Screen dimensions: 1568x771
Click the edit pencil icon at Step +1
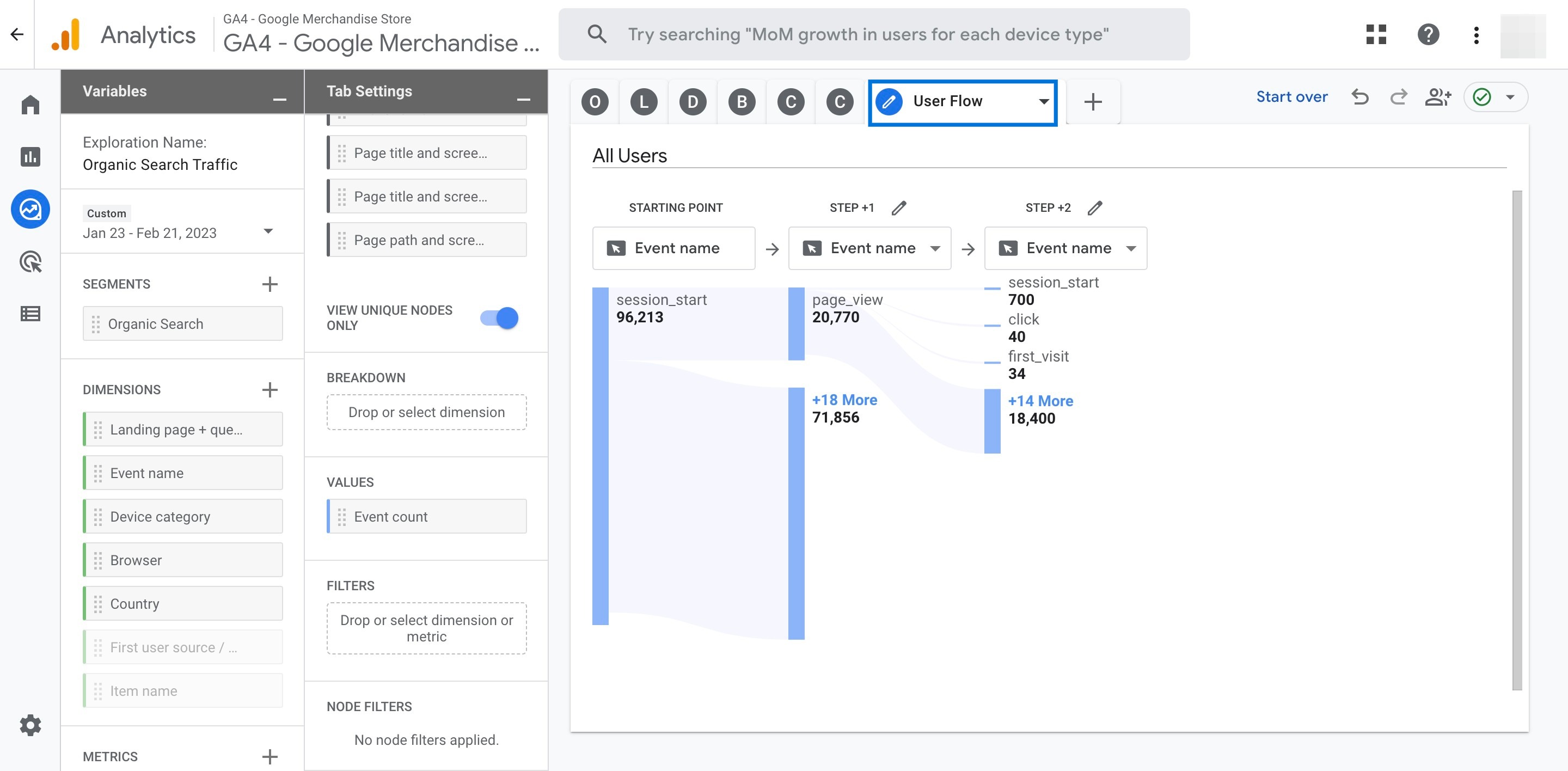coord(897,207)
